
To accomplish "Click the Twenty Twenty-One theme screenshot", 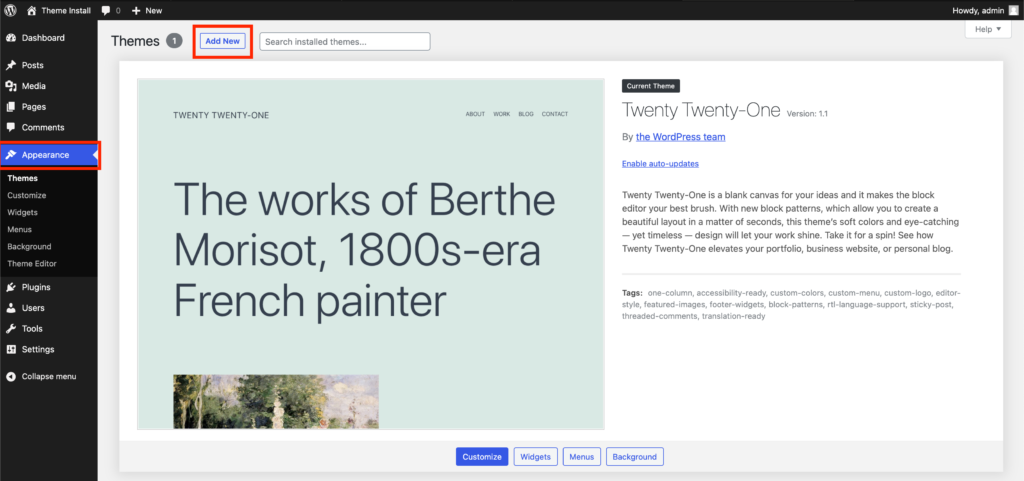I will click(371, 254).
